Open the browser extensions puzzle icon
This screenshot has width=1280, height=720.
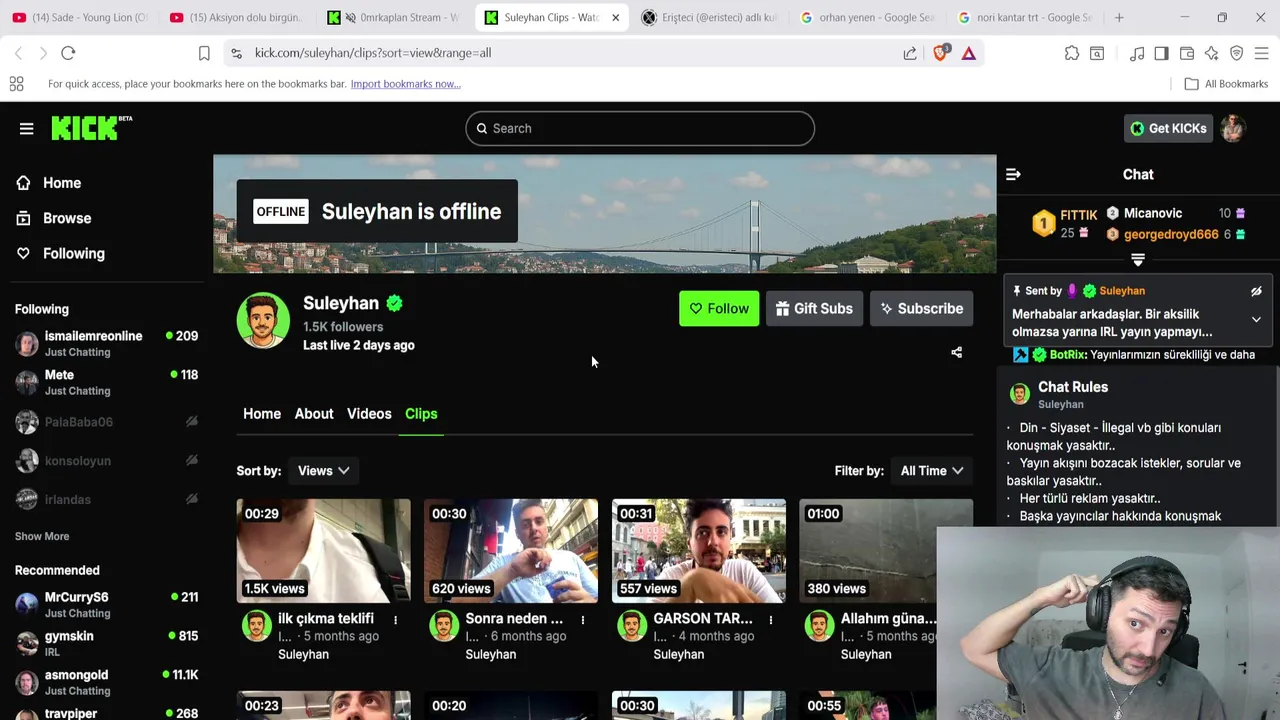[1072, 53]
